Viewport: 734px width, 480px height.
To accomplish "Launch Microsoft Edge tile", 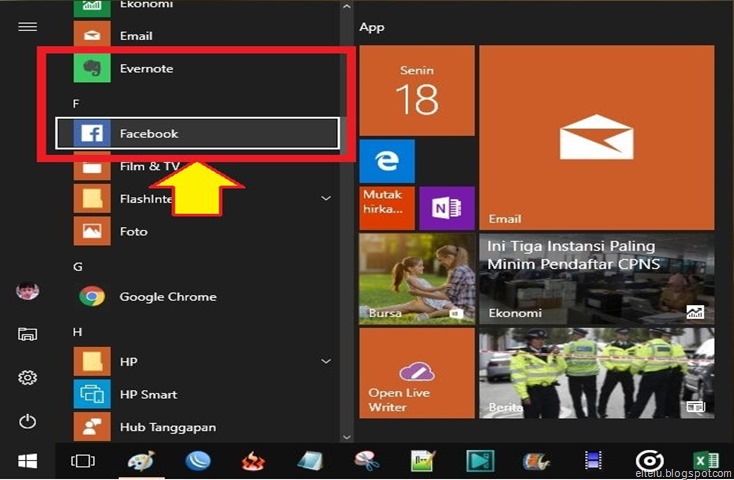I will point(387,161).
